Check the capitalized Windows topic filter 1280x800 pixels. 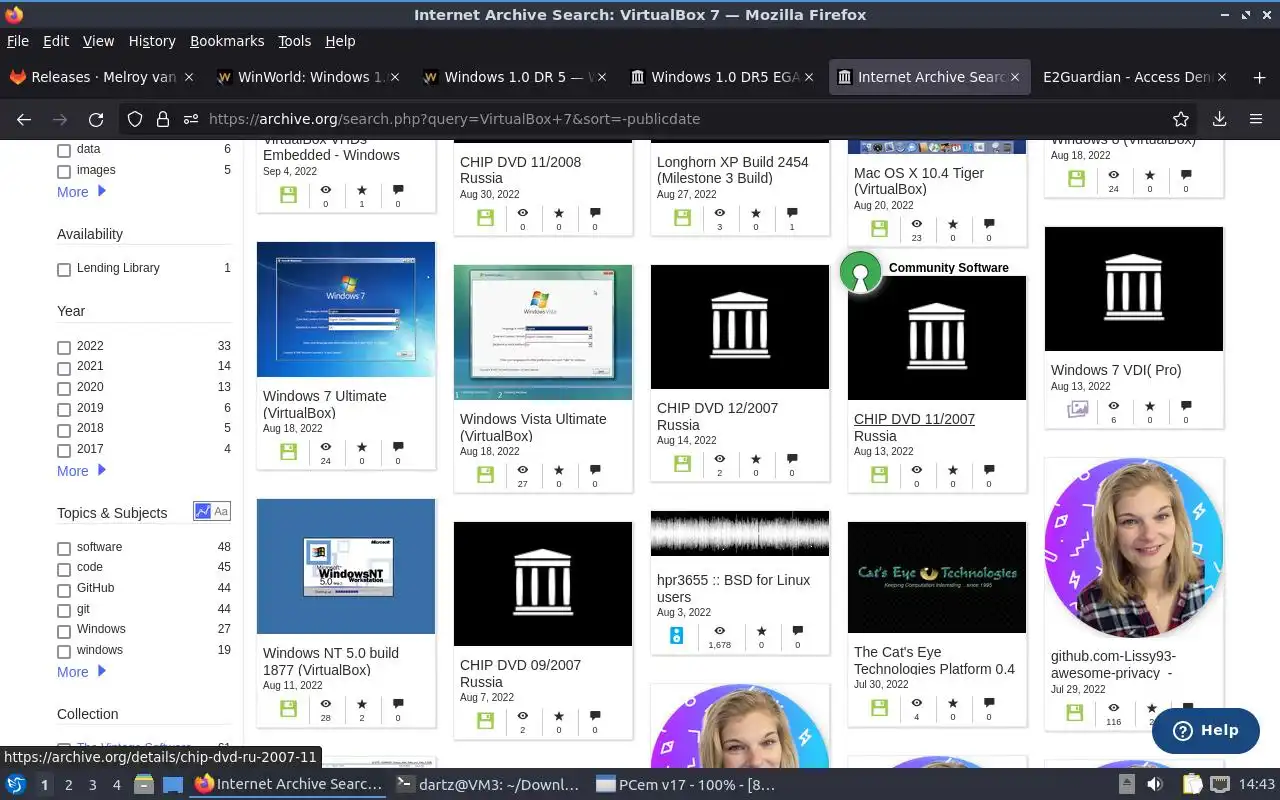[64, 631]
